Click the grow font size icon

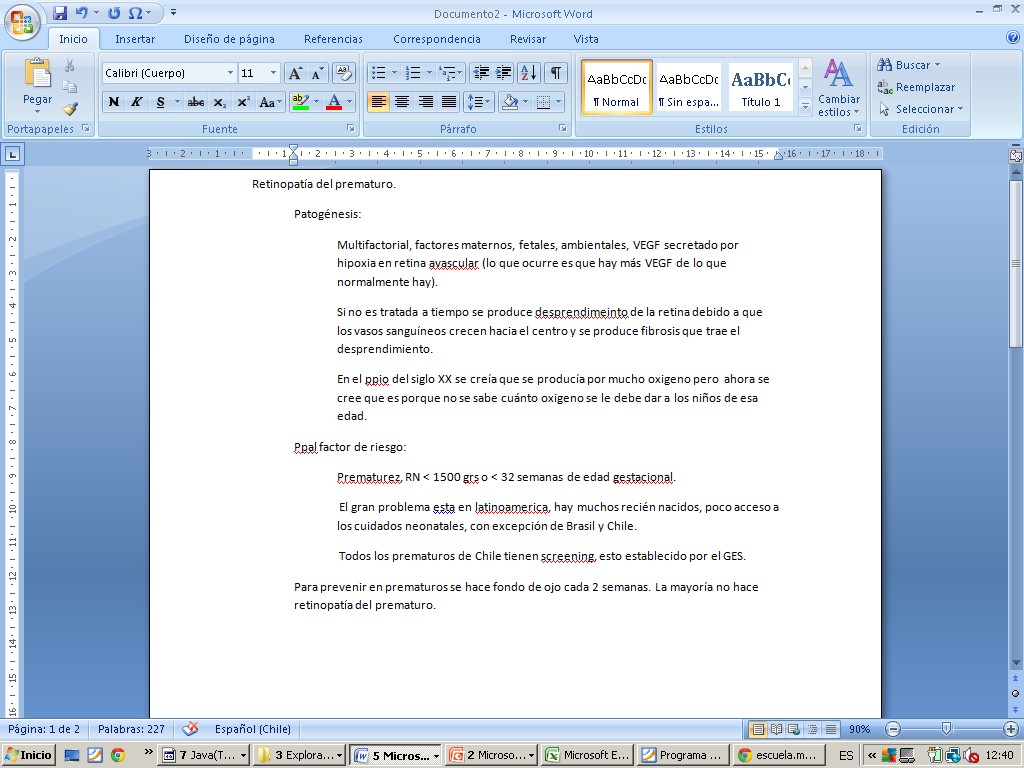point(295,73)
